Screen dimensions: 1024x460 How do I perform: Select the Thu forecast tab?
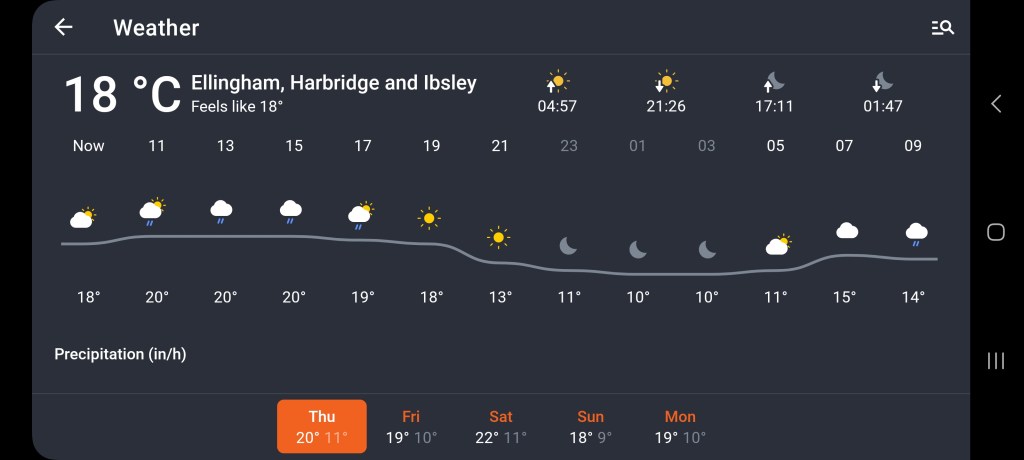pyautogui.click(x=322, y=427)
